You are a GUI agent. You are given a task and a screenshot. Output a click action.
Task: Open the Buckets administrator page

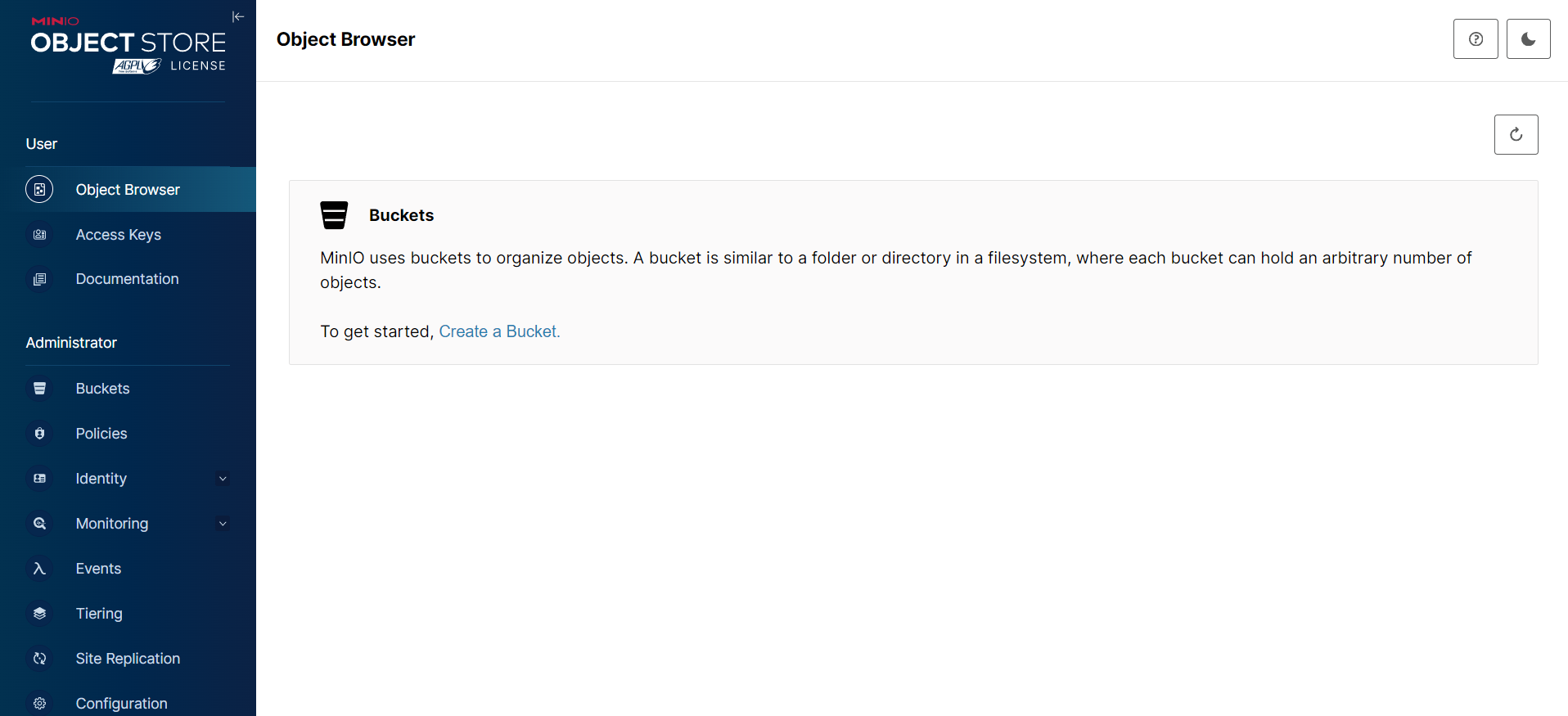(x=103, y=389)
